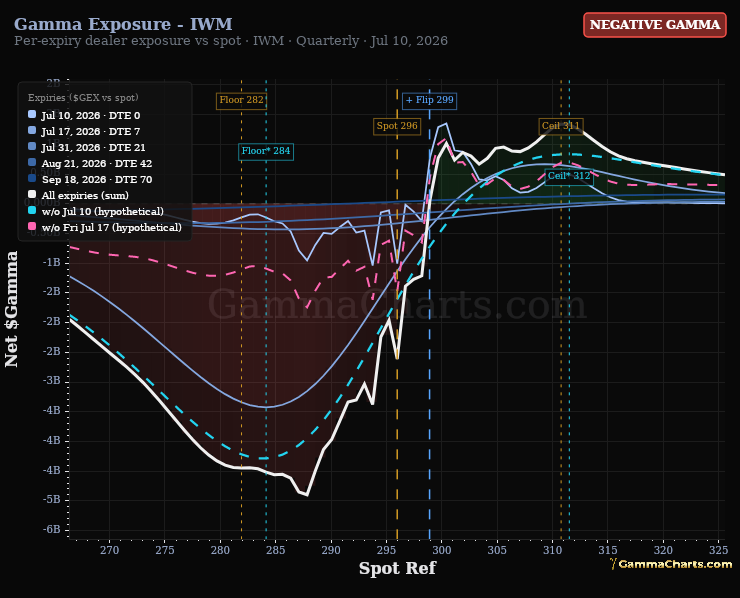Click the Ceil* 312 annotation label
Screen dimensions: 740x598
pos(569,176)
